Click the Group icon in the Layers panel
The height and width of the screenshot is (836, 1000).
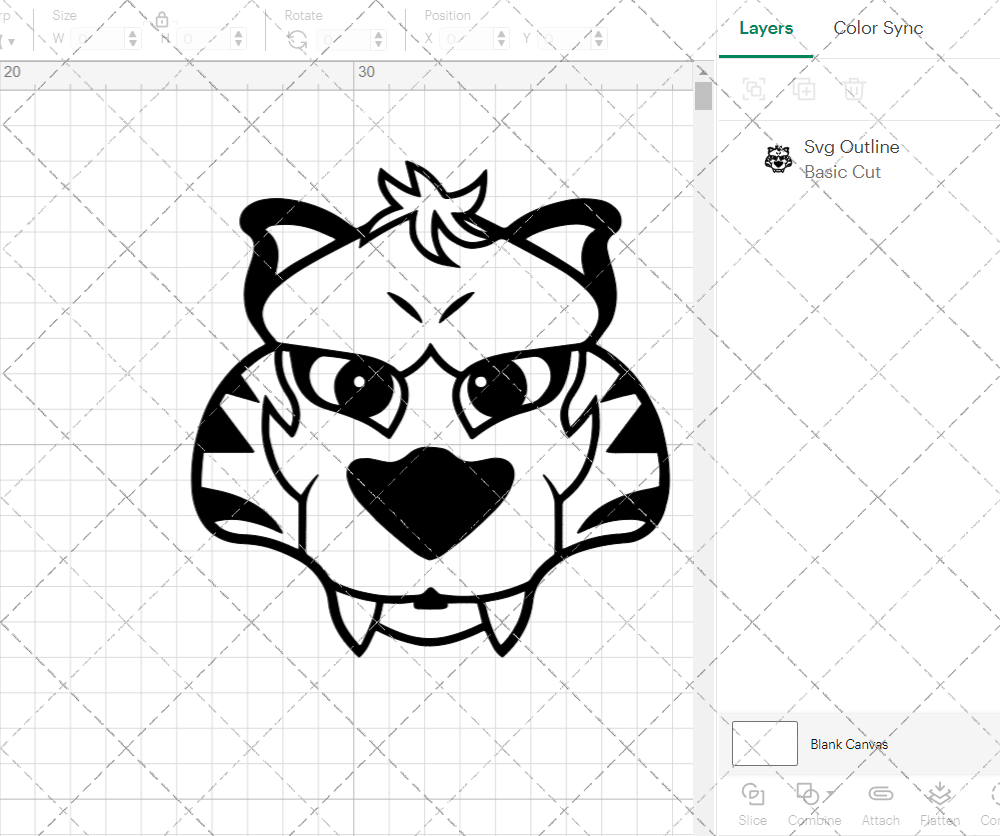pyautogui.click(x=754, y=89)
